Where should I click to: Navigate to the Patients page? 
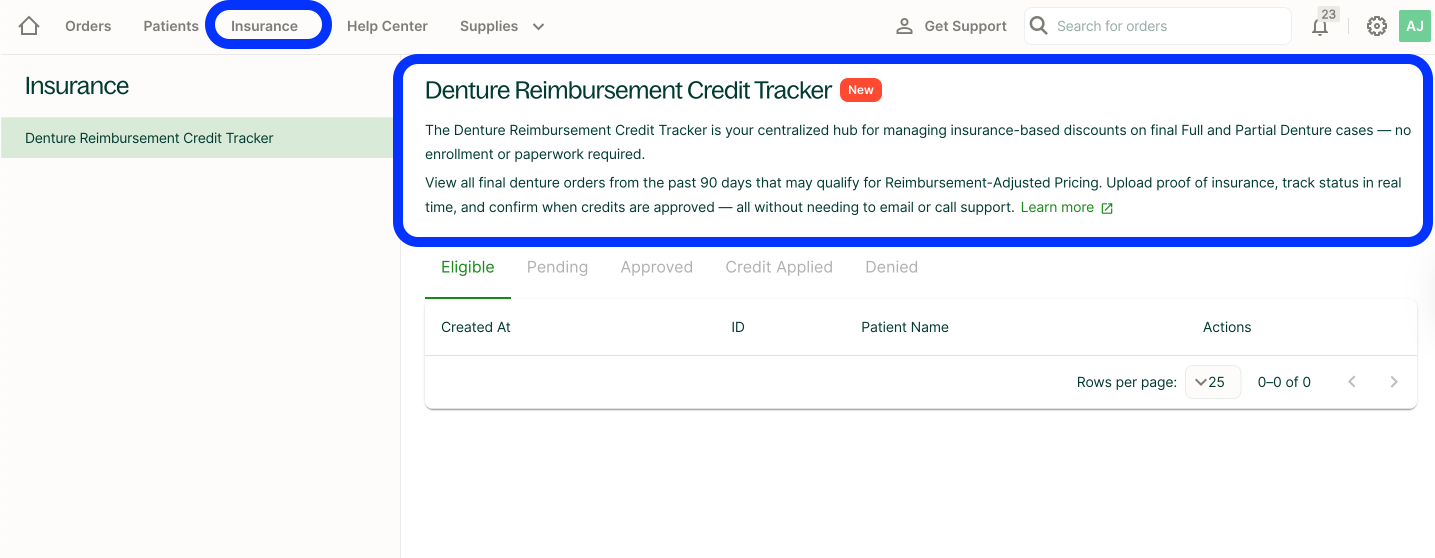coord(171,26)
